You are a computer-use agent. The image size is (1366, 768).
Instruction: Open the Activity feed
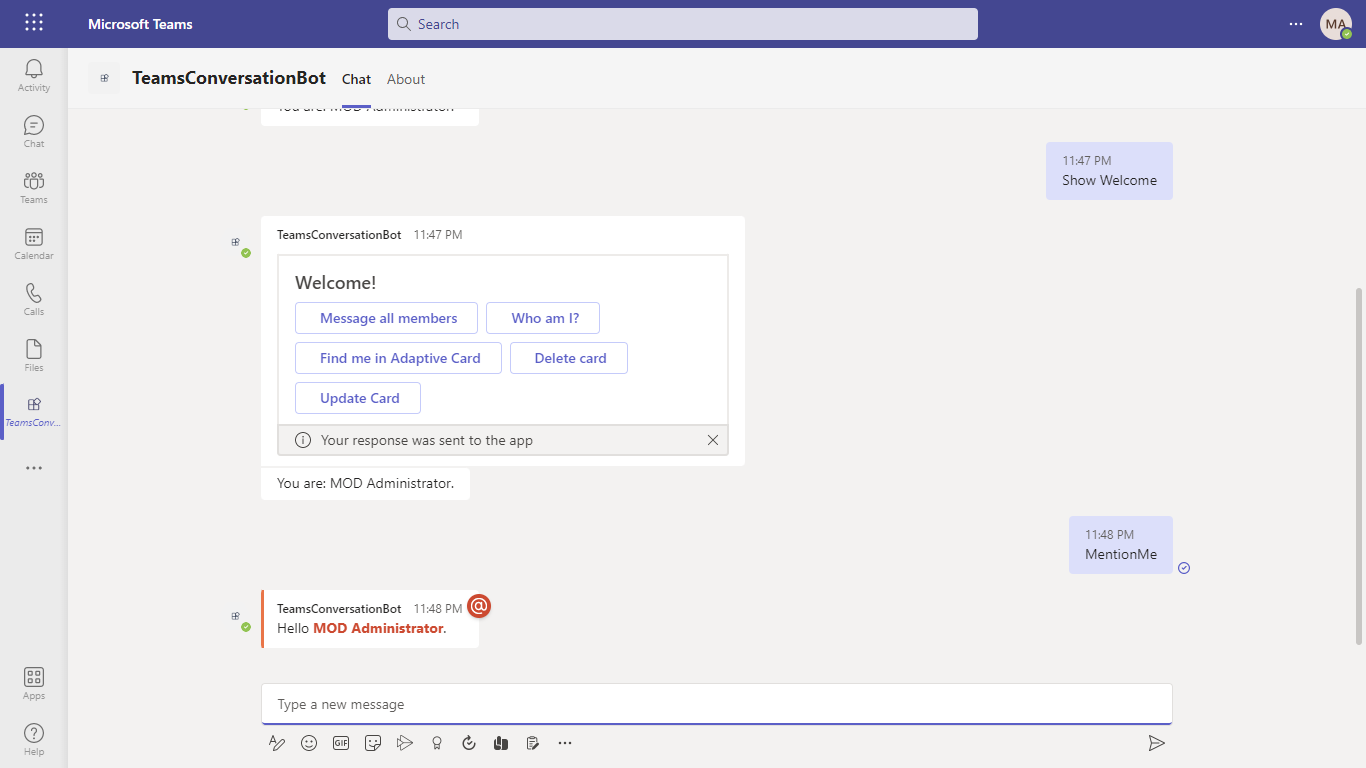click(x=34, y=75)
